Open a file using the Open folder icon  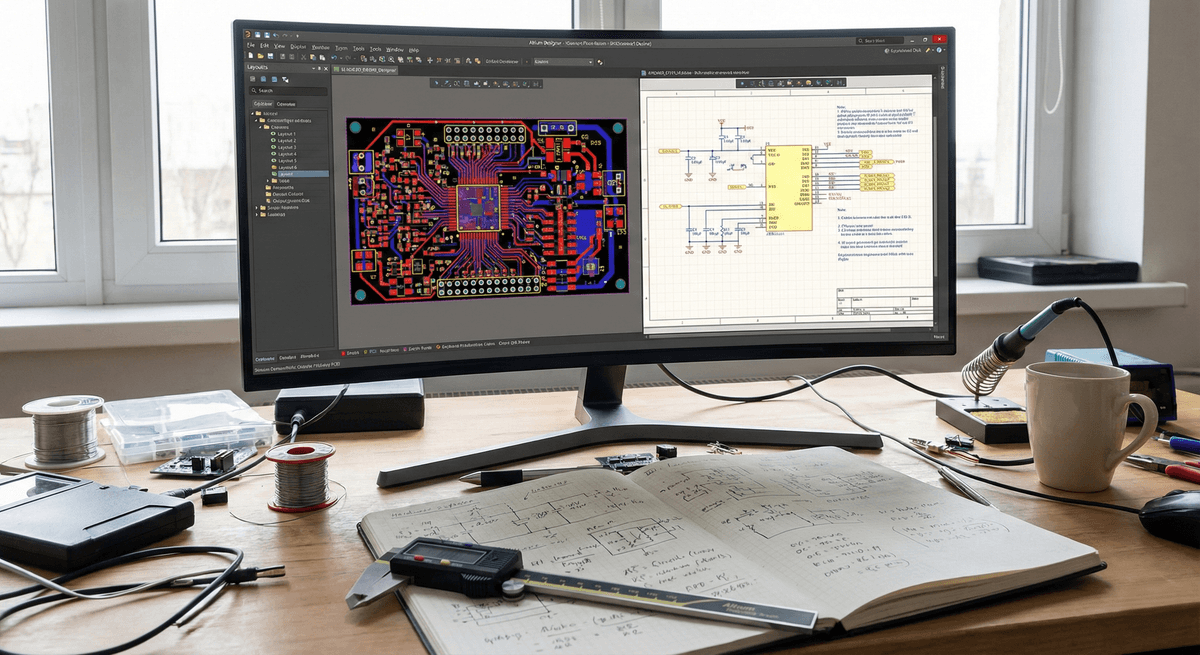click(x=260, y=56)
